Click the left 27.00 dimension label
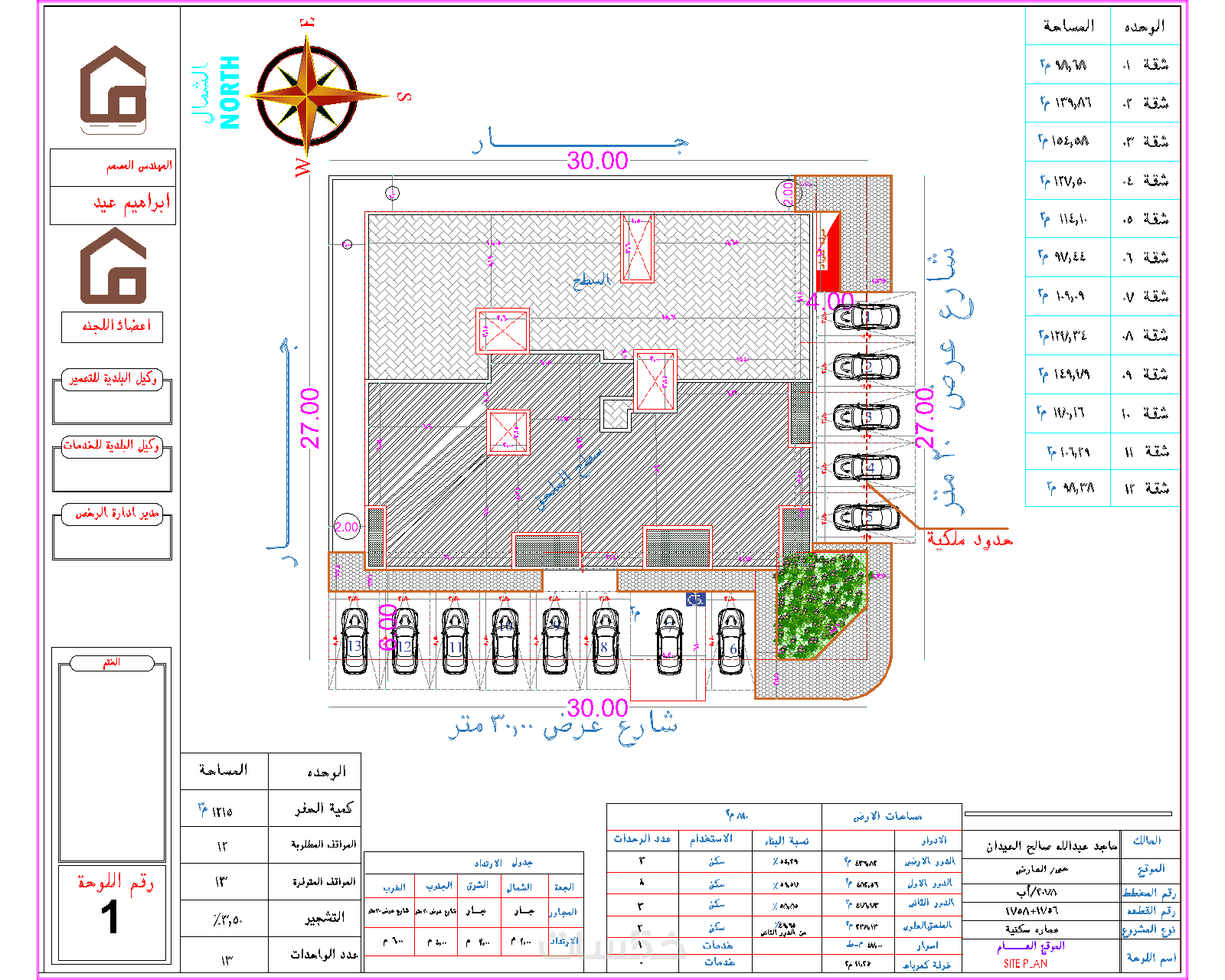 coord(309,418)
